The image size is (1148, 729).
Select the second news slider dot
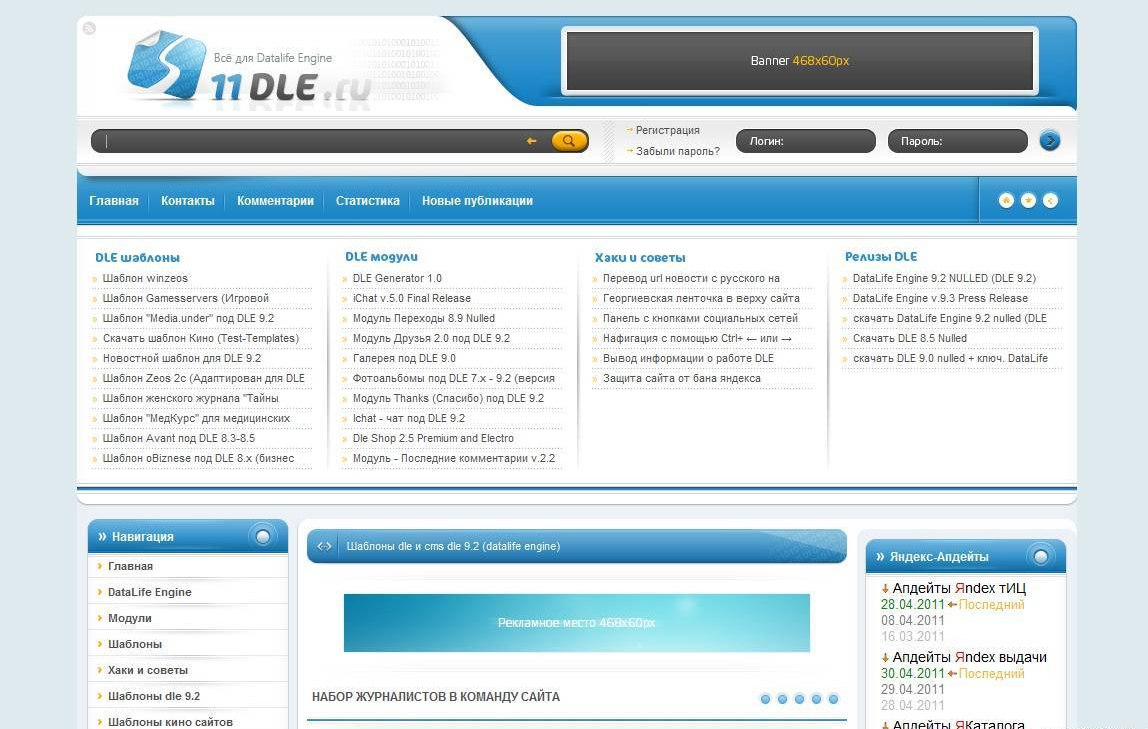click(782, 699)
